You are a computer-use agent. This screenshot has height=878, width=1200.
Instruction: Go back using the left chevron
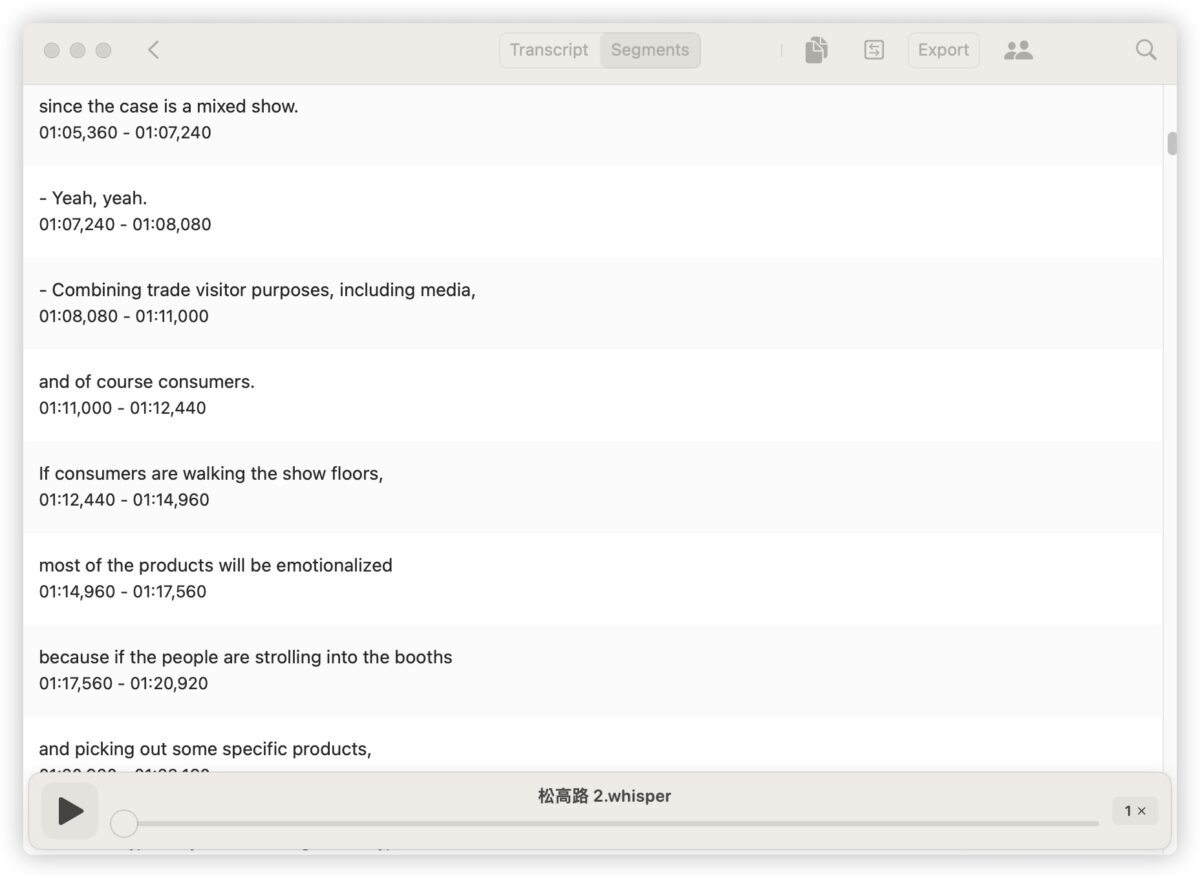click(153, 50)
